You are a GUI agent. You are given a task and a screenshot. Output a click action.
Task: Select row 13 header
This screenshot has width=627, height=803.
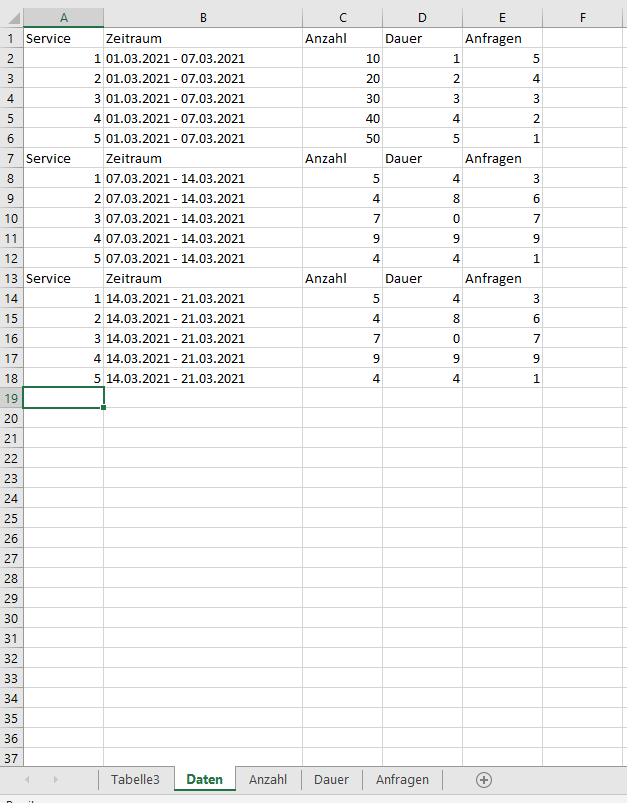(11, 278)
